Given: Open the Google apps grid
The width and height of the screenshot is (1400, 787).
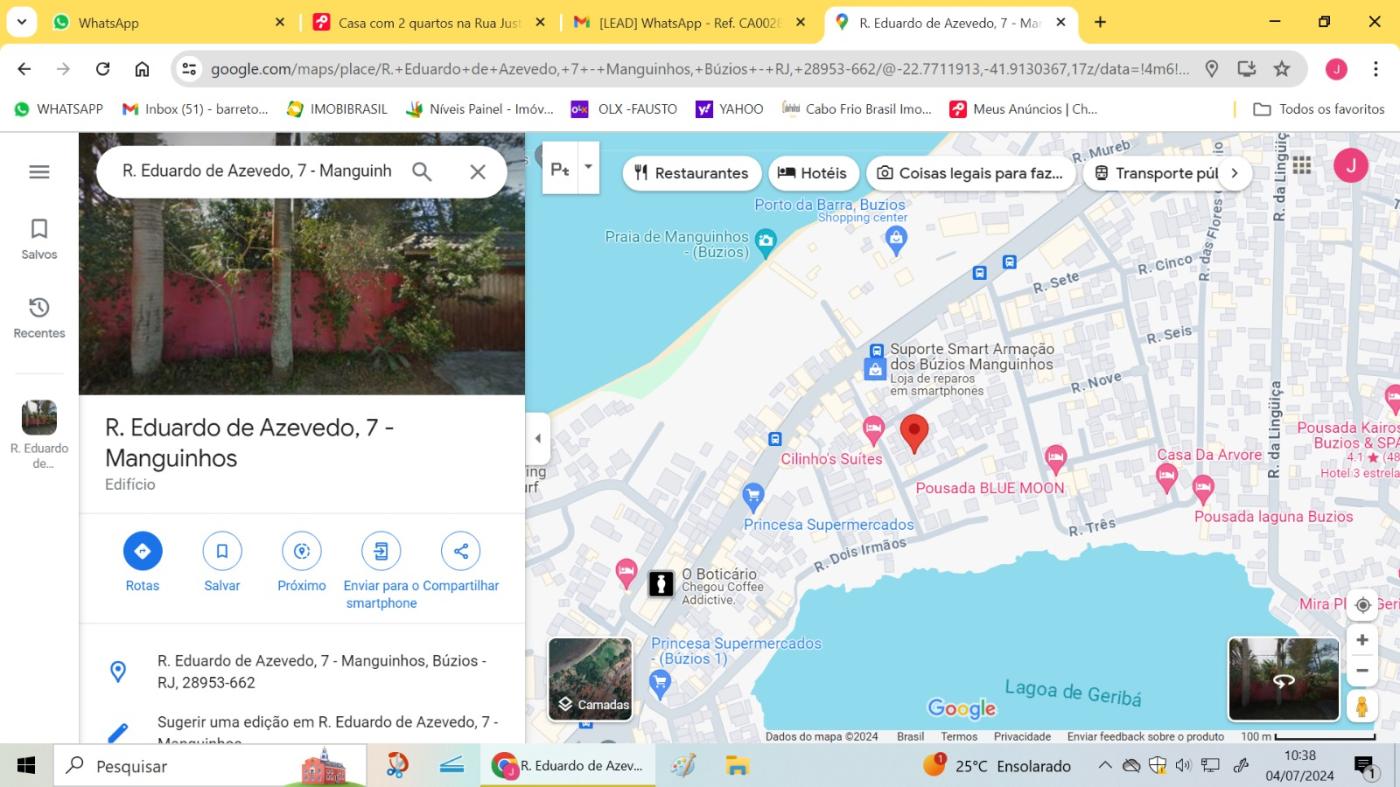Looking at the screenshot, I should [x=1301, y=165].
